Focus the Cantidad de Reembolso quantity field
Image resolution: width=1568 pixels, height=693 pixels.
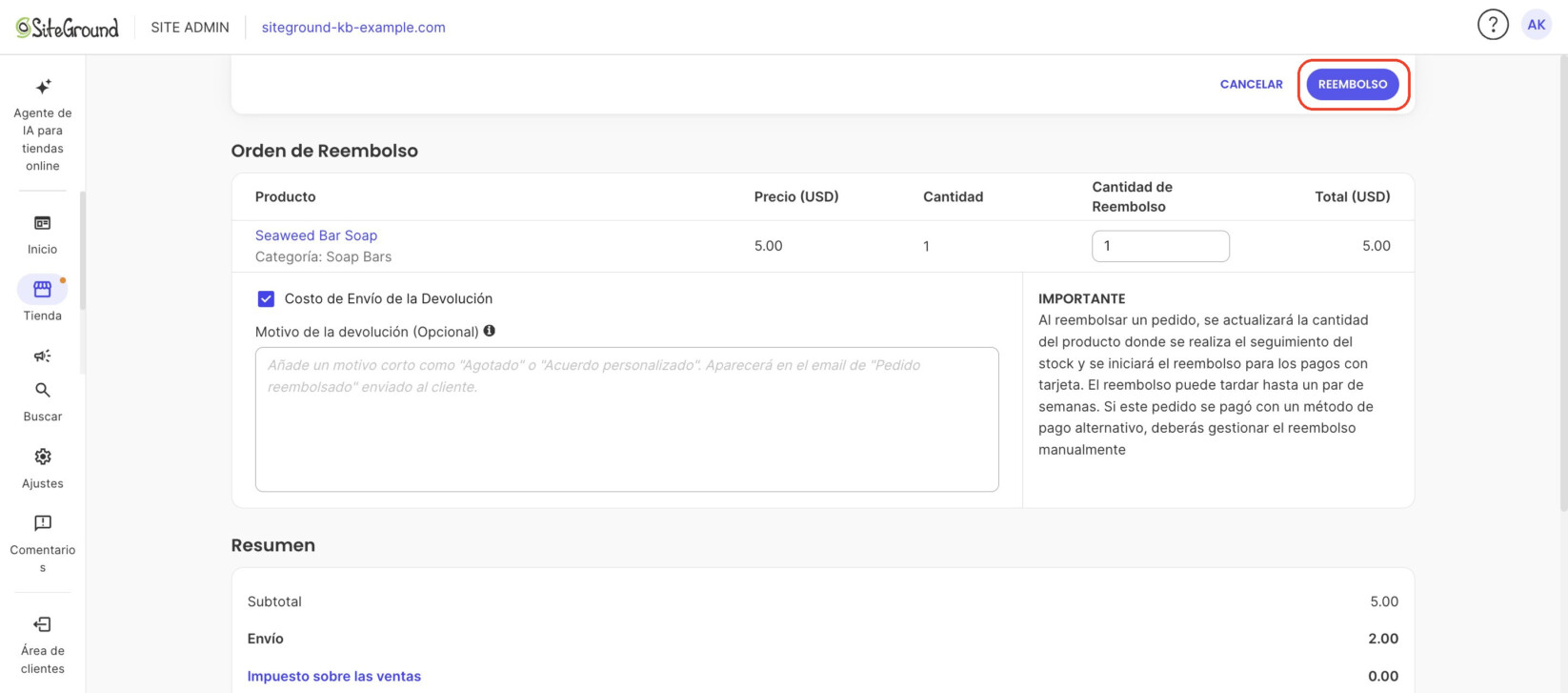click(x=1160, y=246)
